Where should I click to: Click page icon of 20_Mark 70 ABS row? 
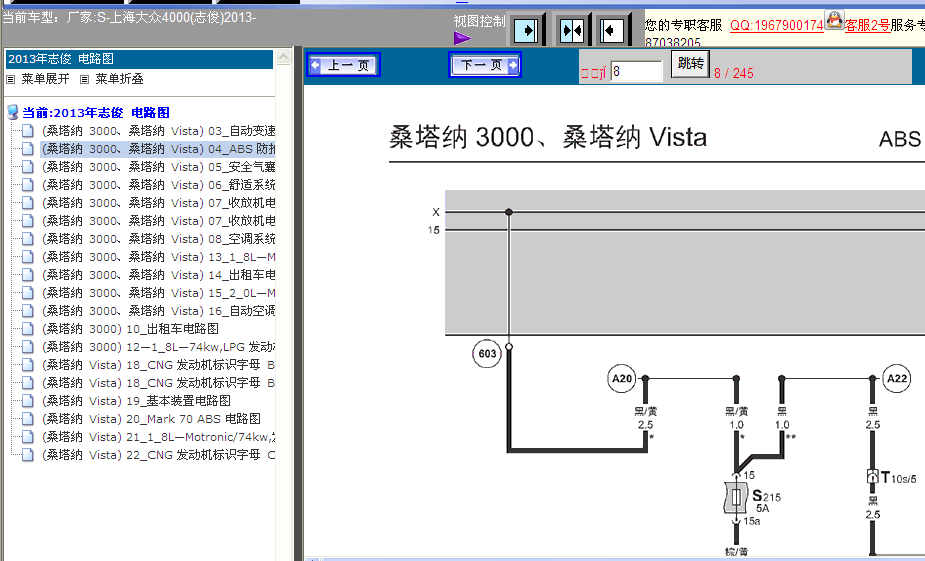click(x=28, y=419)
